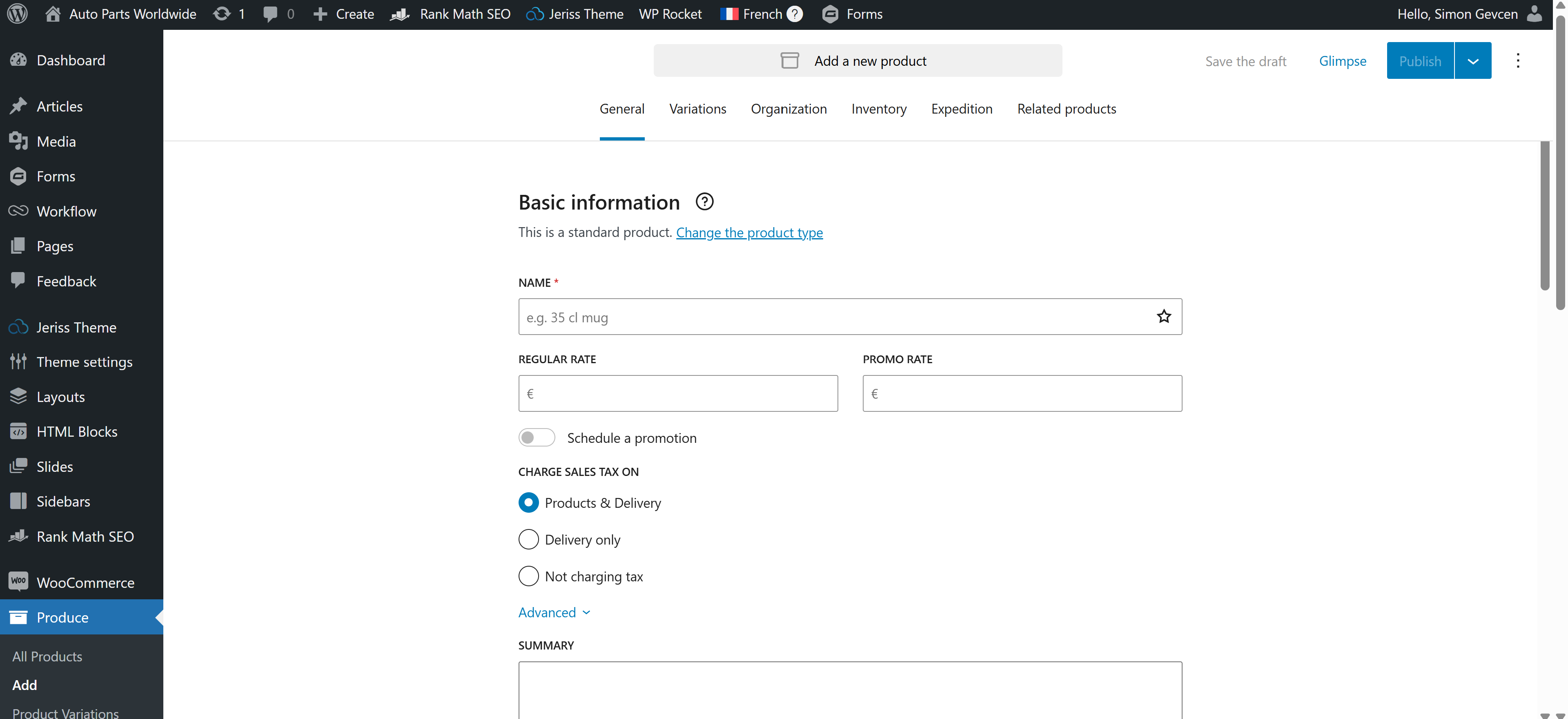Screen dimensions: 1568x719
Task: Open the WordPress logo menu
Action: (18, 13)
